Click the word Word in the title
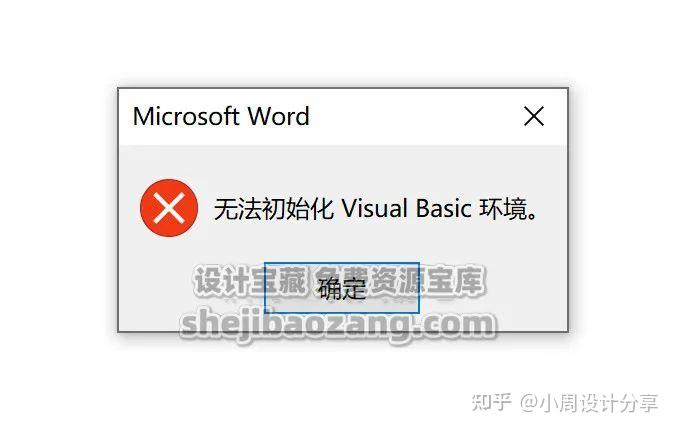This screenshot has width=675, height=430. (x=279, y=116)
